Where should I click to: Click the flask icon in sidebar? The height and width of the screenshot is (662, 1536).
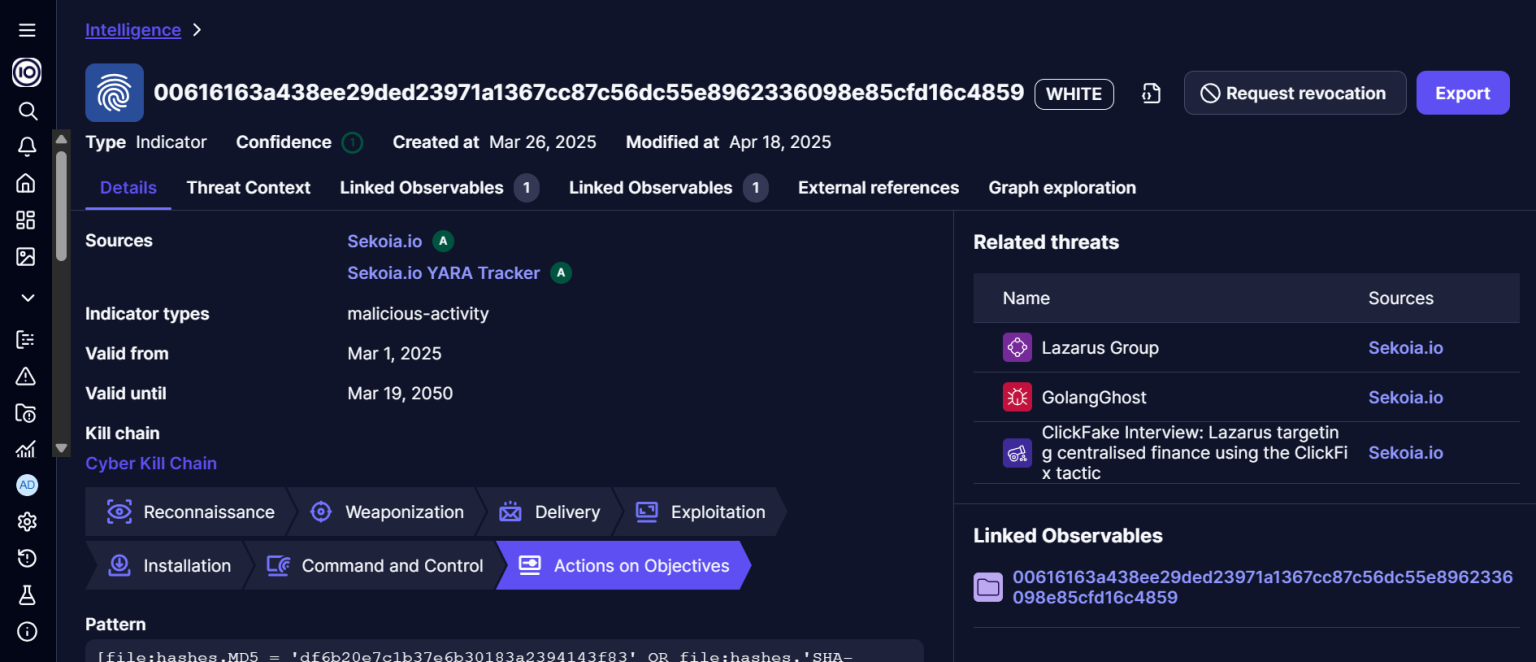click(27, 595)
